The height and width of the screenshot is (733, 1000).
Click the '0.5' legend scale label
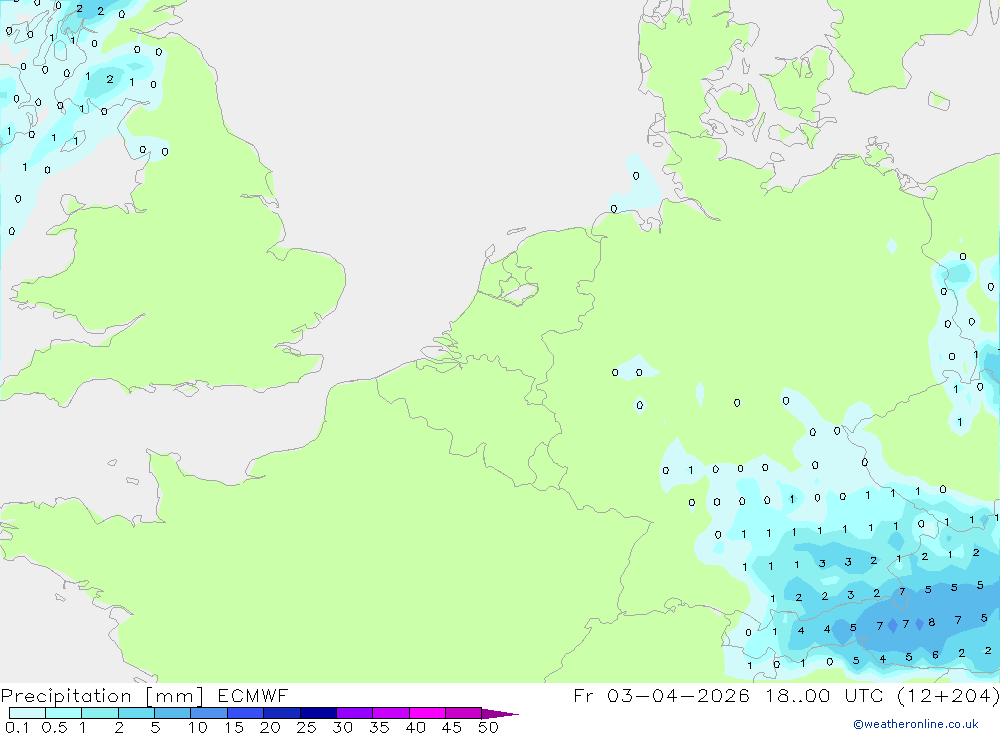point(54,727)
